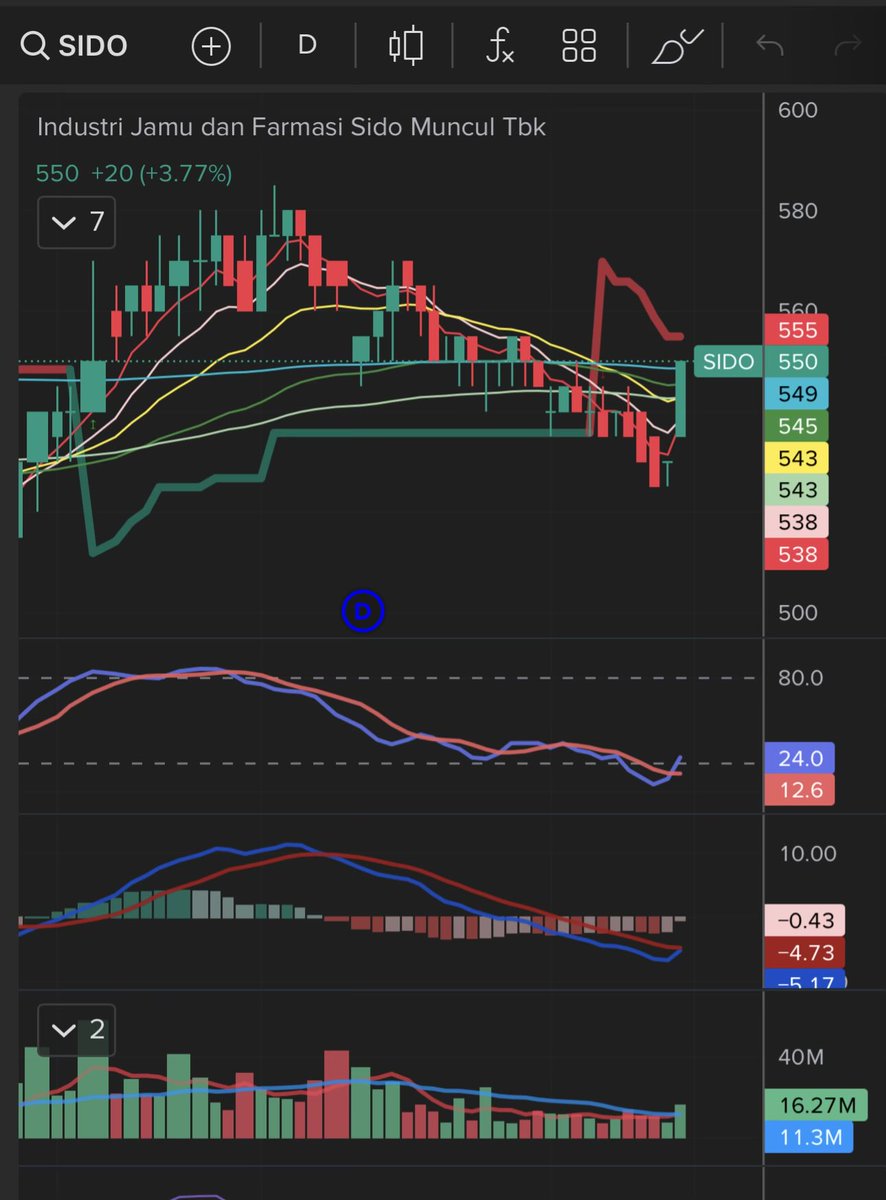
Task: Click the blue D dividend marker
Action: 363,611
